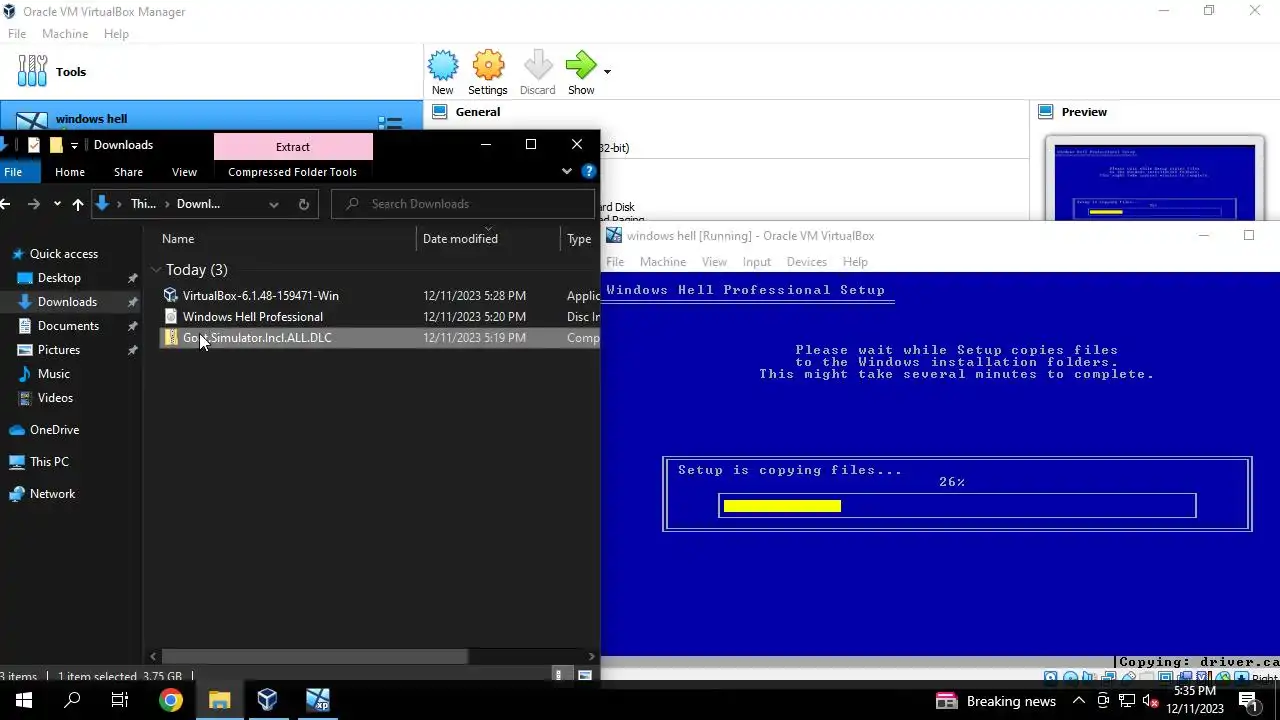Click the Discard icon in VirtualBox toolbar
1280x720 pixels.
538,66
